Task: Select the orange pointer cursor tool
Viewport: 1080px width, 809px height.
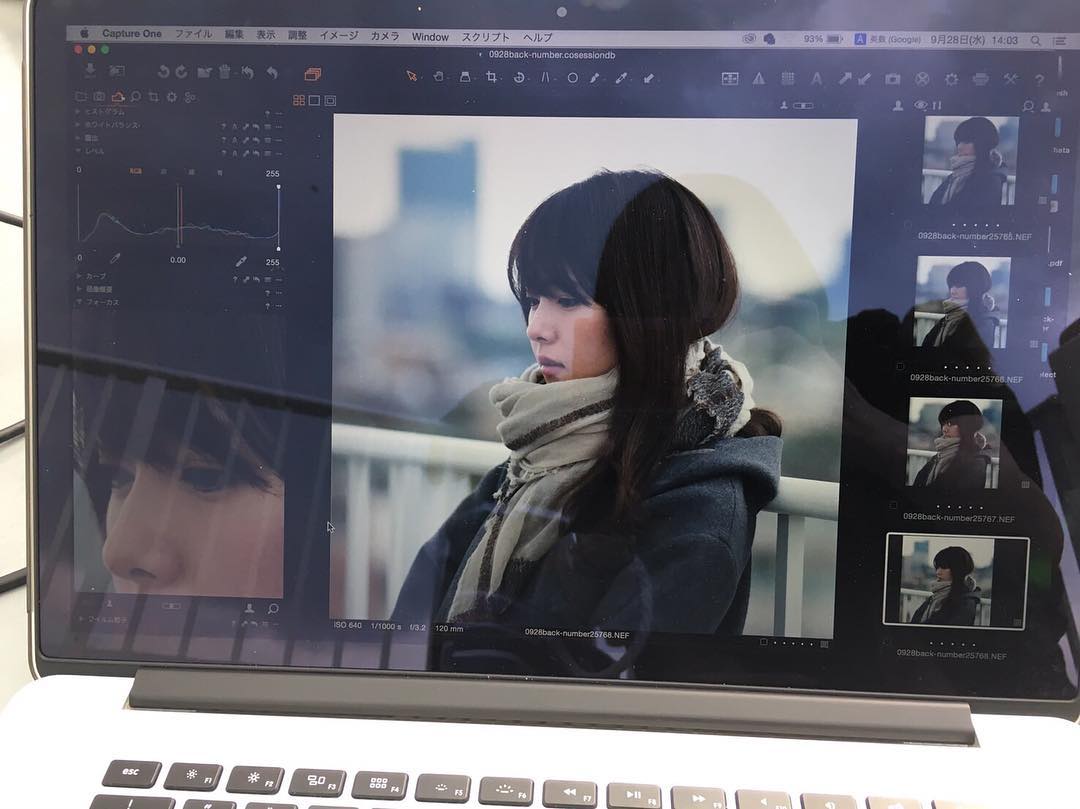Action: click(x=412, y=76)
